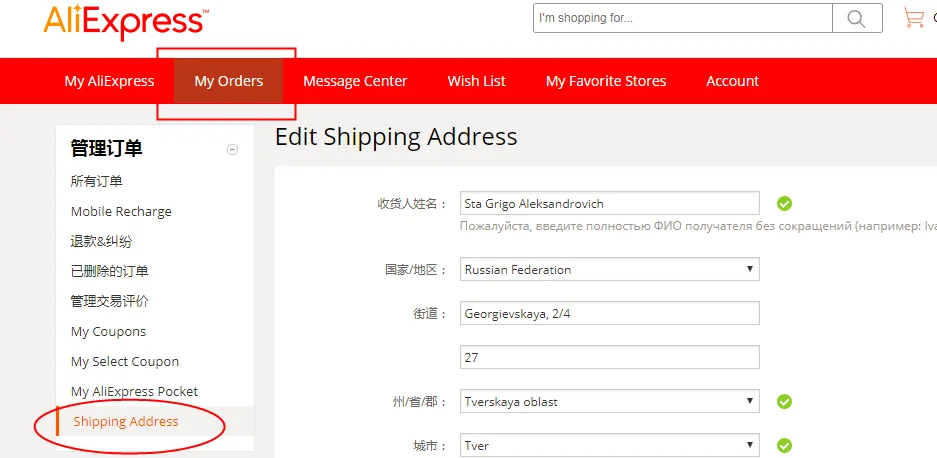Open 退款&纠纷 sidebar link
Viewport: 937px width, 458px height.
tap(102, 242)
